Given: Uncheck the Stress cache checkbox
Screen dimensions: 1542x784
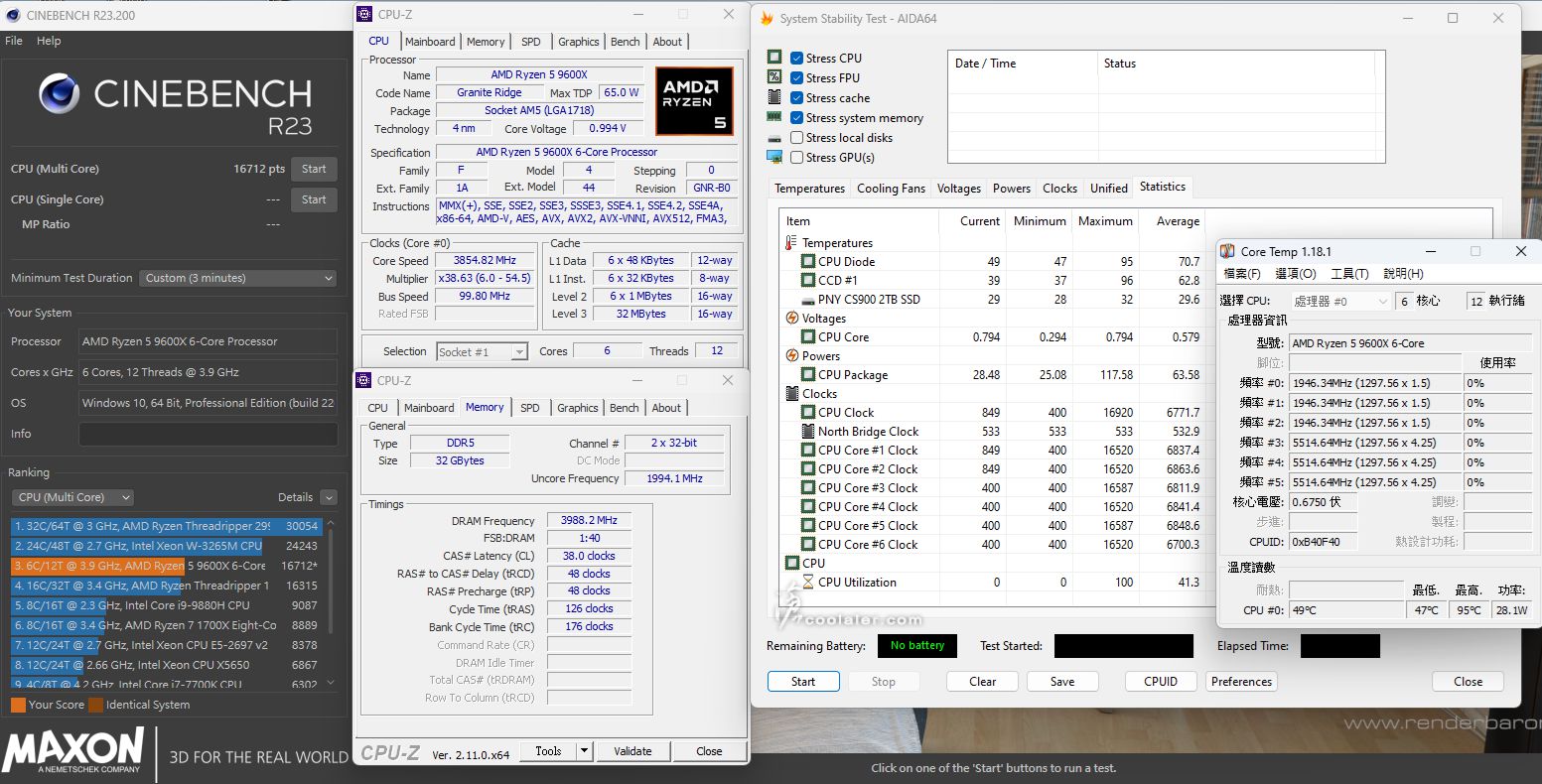Looking at the screenshot, I should [x=797, y=97].
